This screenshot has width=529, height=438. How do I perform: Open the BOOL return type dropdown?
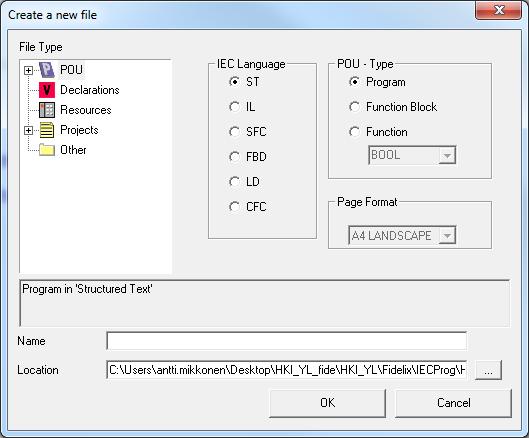click(447, 156)
